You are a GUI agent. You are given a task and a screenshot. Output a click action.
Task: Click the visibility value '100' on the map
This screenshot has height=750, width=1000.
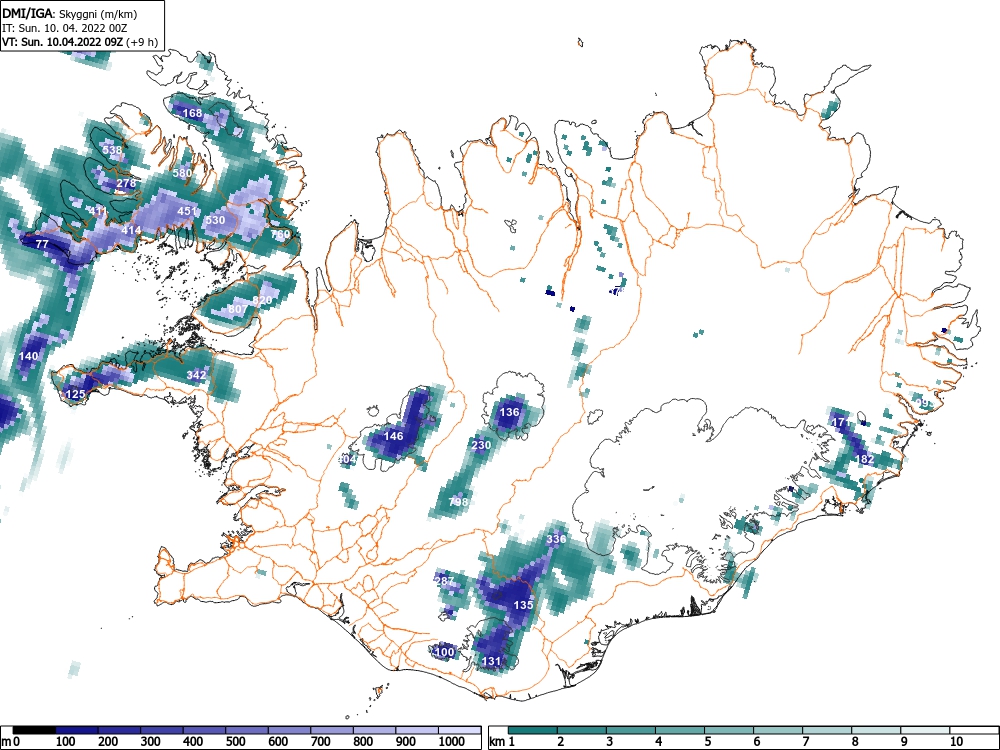coord(444,652)
